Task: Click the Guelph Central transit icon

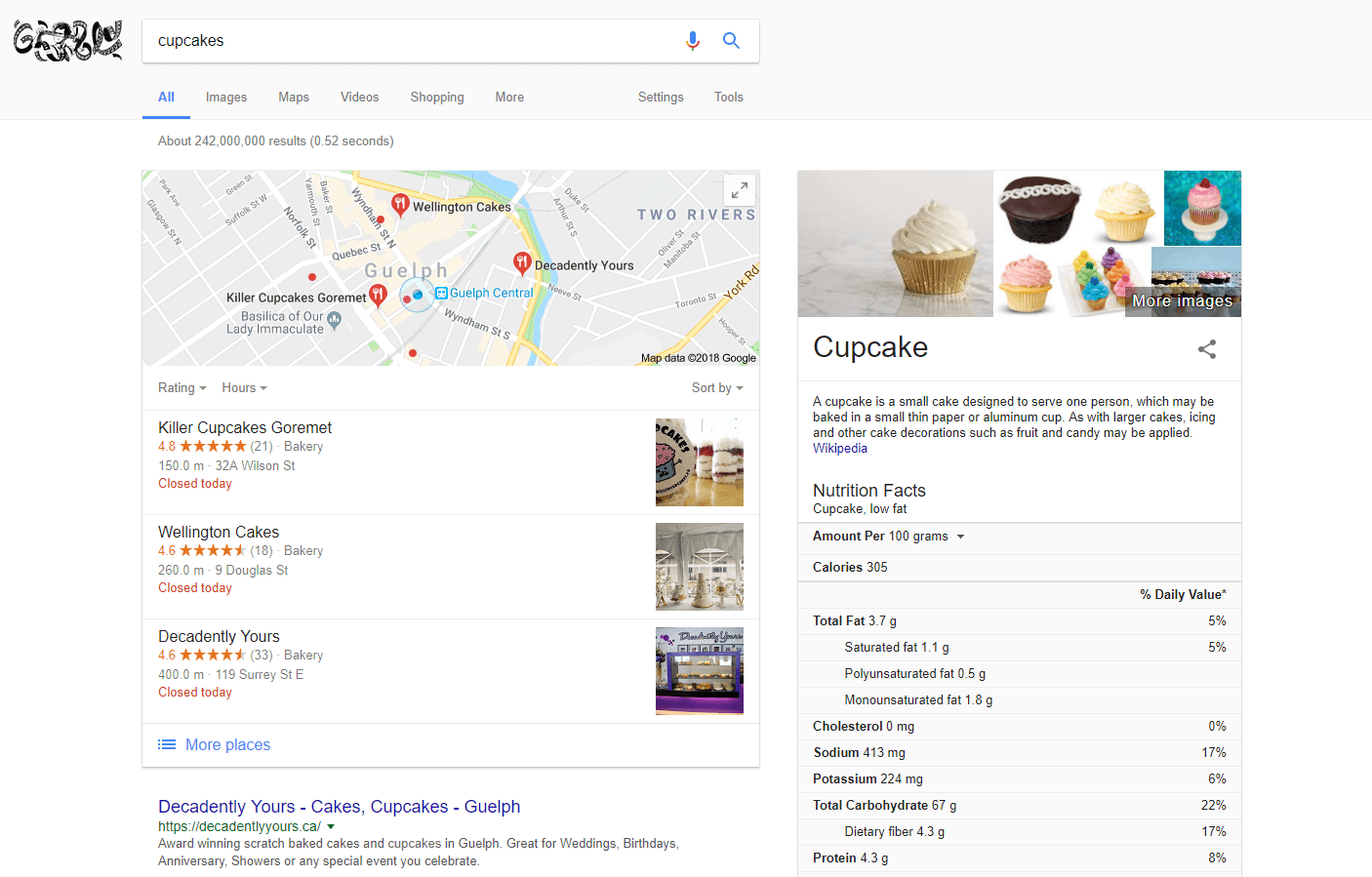Action: pyautogui.click(x=441, y=293)
